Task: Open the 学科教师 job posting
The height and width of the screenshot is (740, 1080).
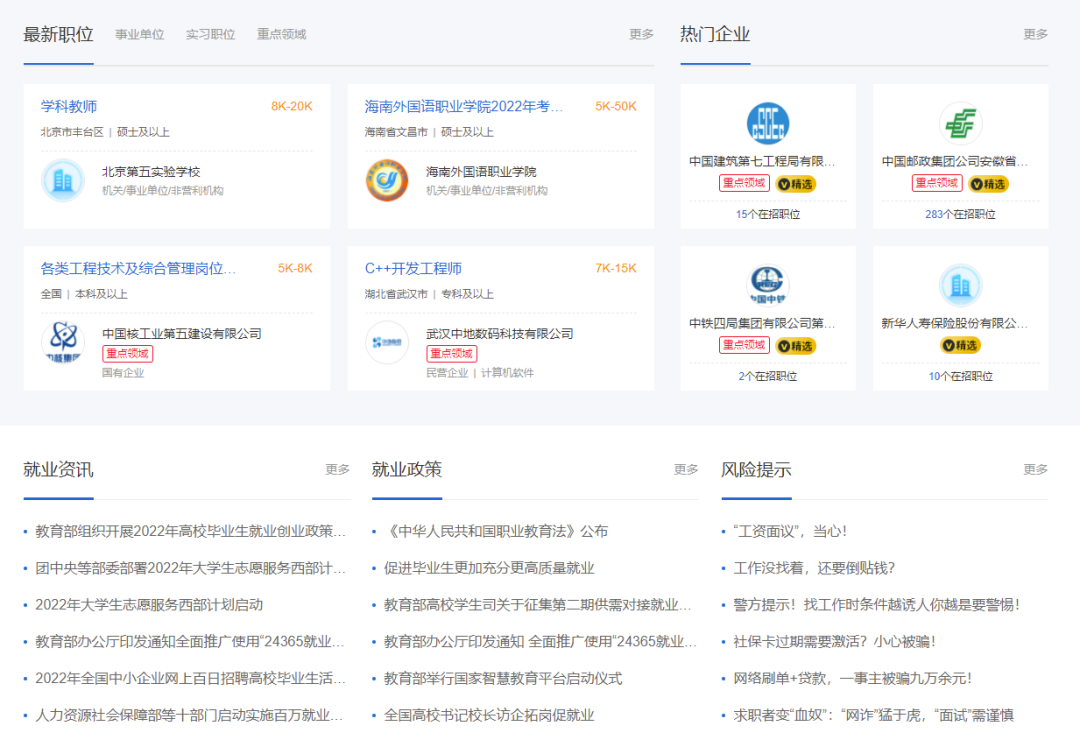Action: (69, 106)
